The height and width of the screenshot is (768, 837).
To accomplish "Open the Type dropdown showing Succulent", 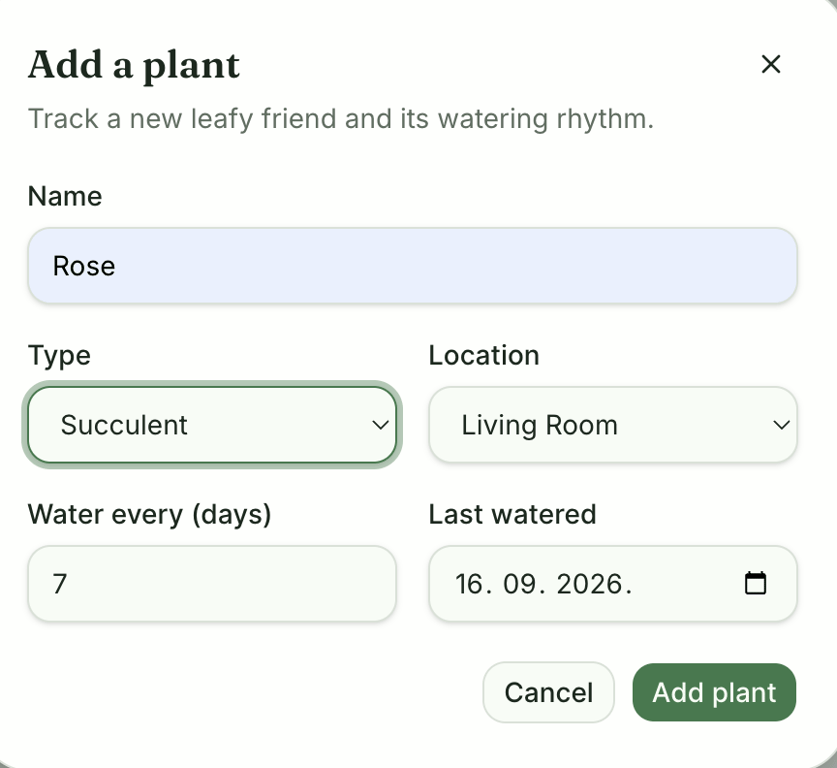I will pyautogui.click(x=212, y=425).
